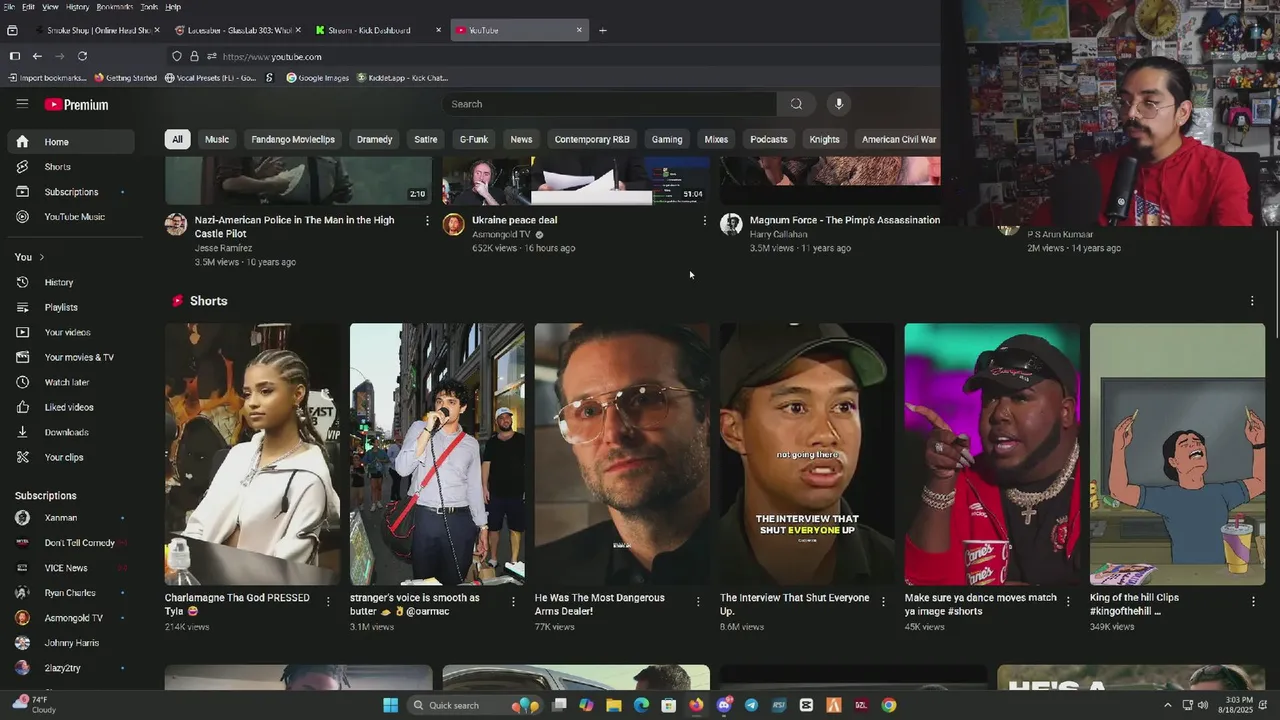
Task: Toggle the Firefox sidebar button
Action: (x=14, y=56)
